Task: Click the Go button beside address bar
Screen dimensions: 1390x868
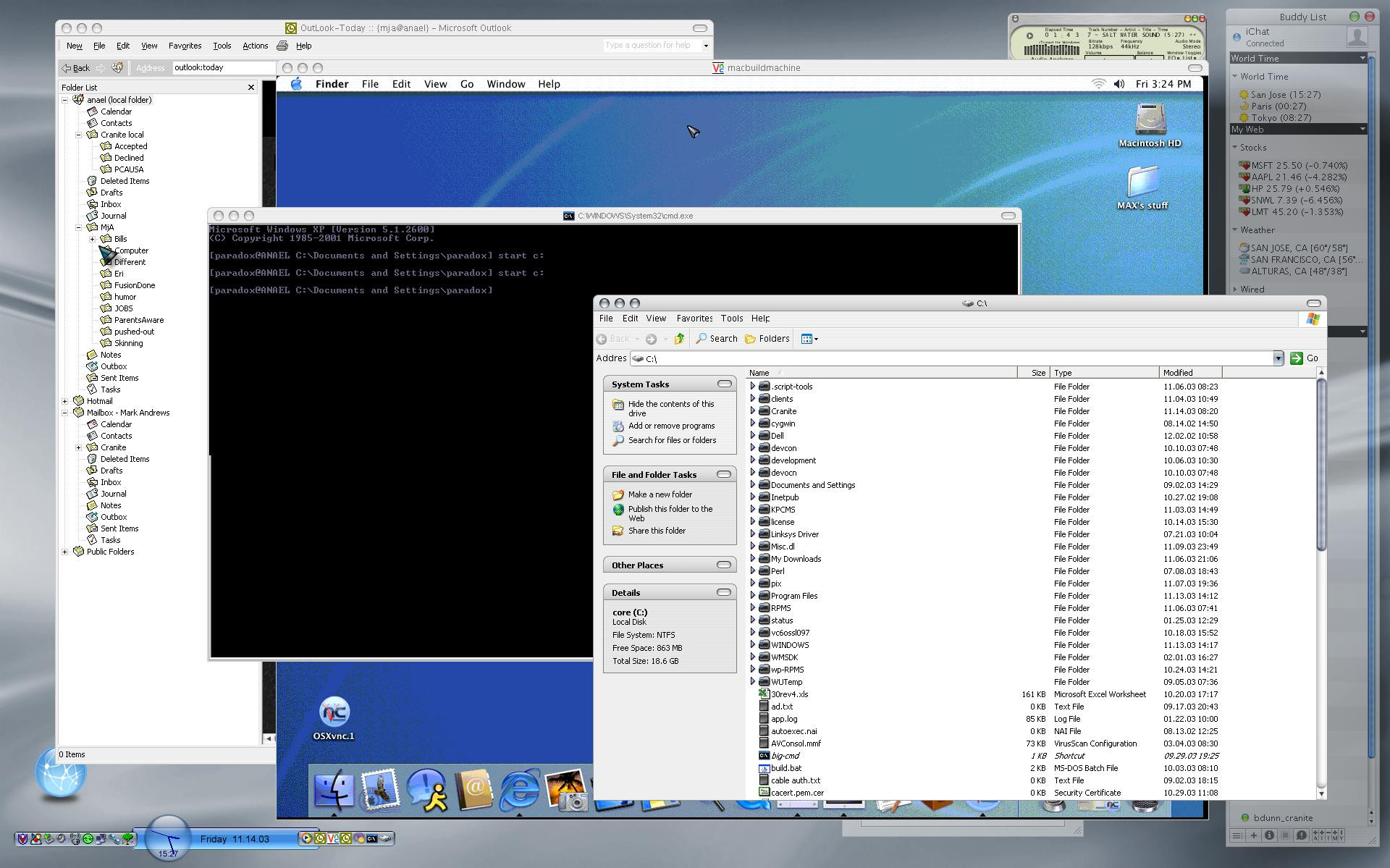Action: click(1305, 358)
